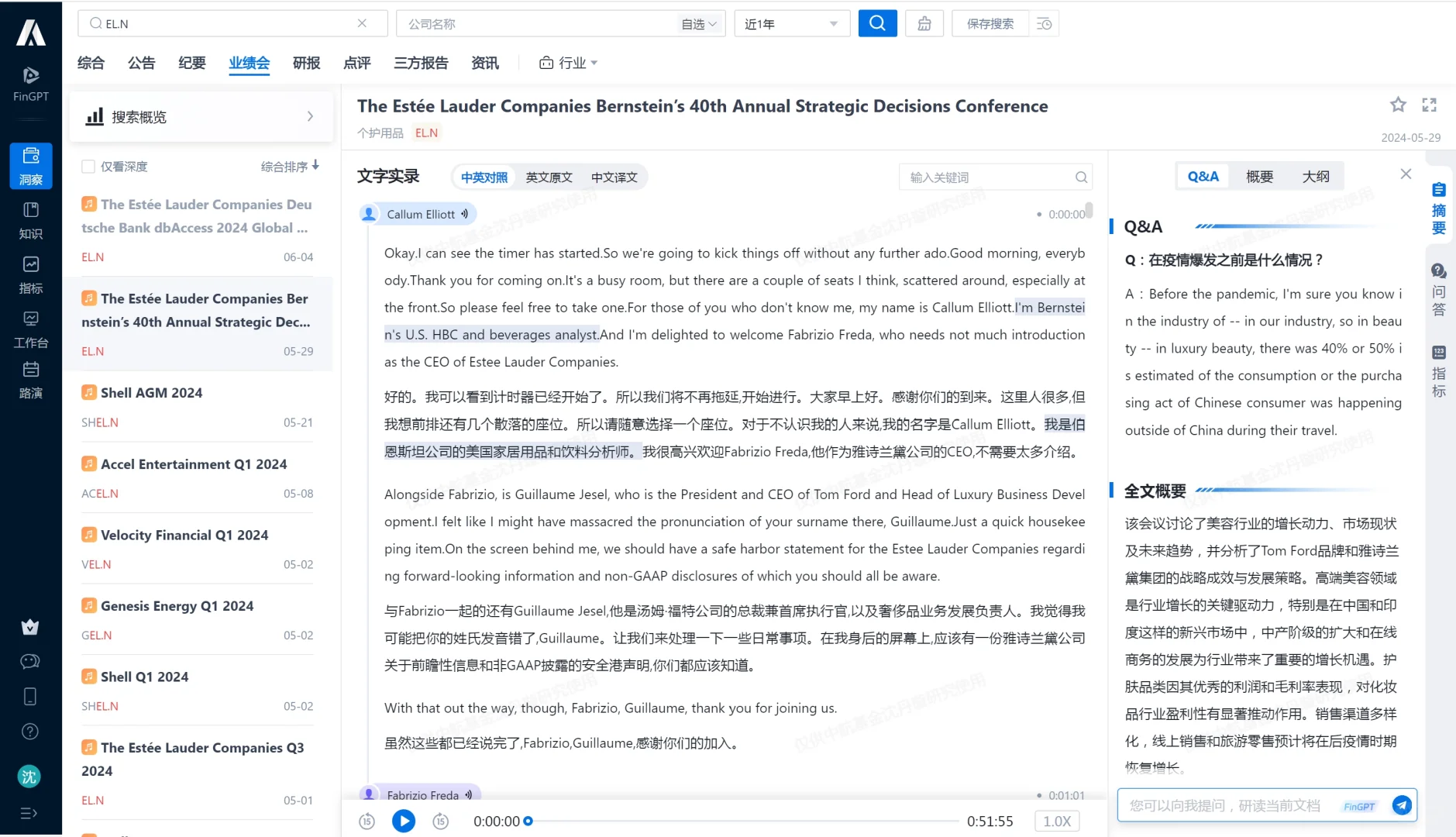Open the Velocity Financial Q1 2024 result
Screen dimensions: 1456x837
(x=197, y=549)
